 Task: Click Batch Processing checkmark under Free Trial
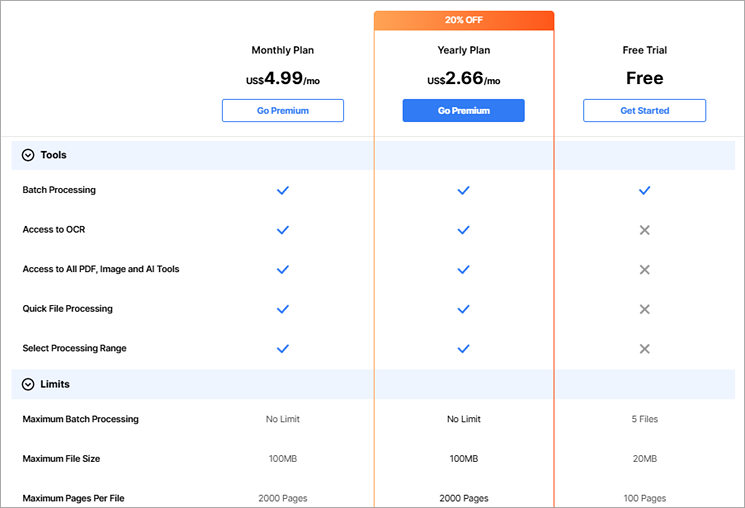644,190
